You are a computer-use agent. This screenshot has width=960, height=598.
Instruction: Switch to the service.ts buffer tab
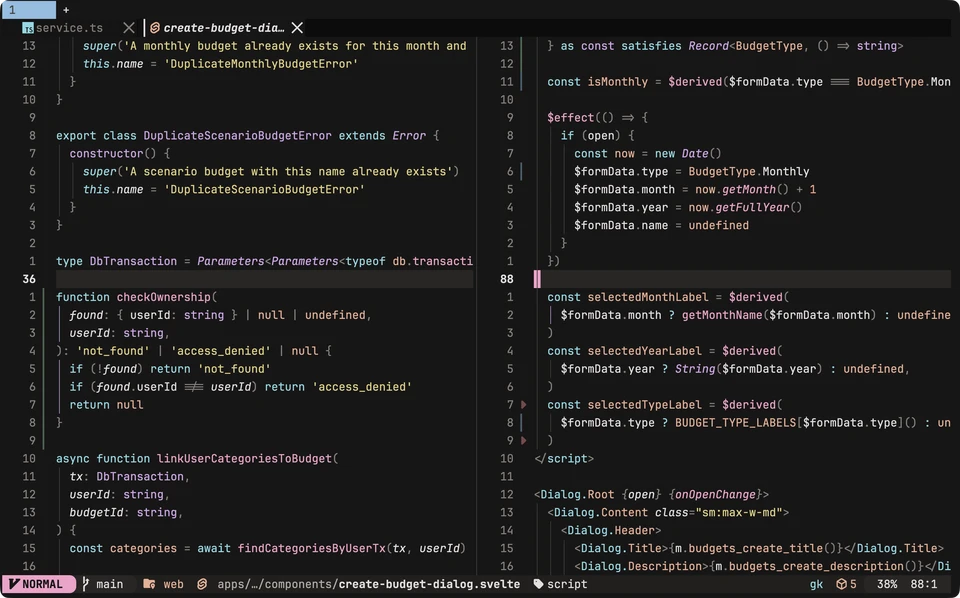69,28
